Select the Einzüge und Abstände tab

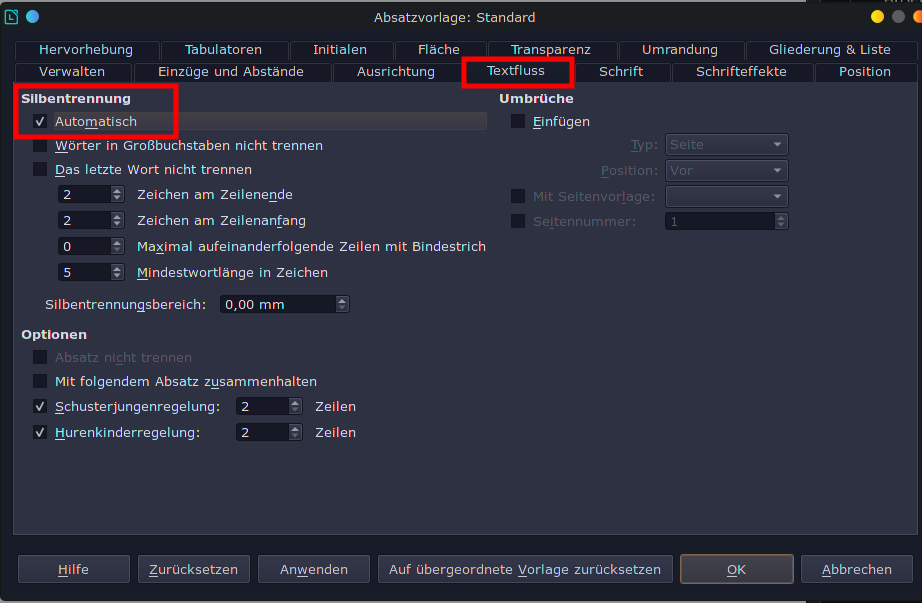pos(232,71)
